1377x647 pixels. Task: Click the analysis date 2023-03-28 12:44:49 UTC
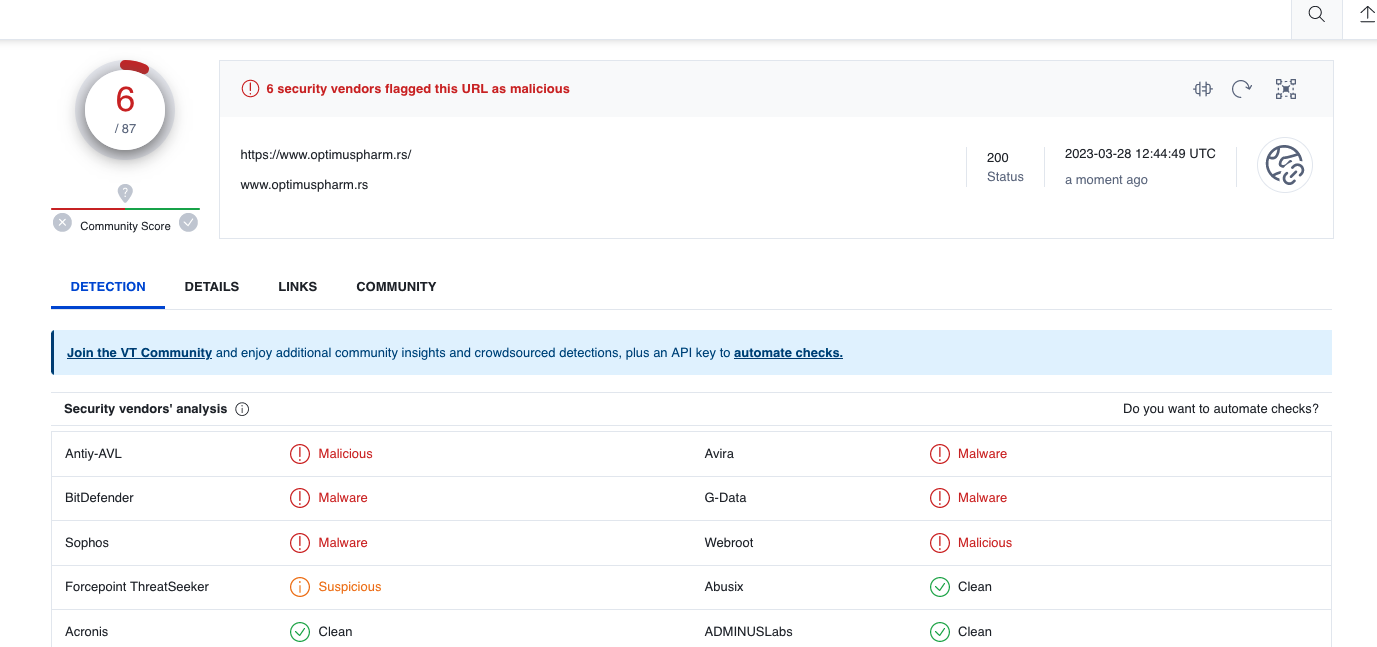[x=1140, y=154]
